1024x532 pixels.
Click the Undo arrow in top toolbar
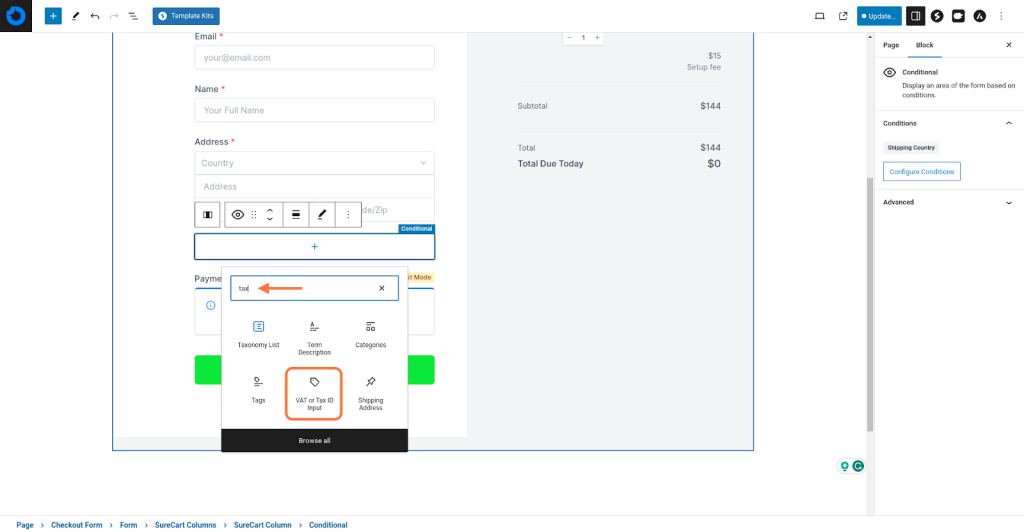click(95, 16)
